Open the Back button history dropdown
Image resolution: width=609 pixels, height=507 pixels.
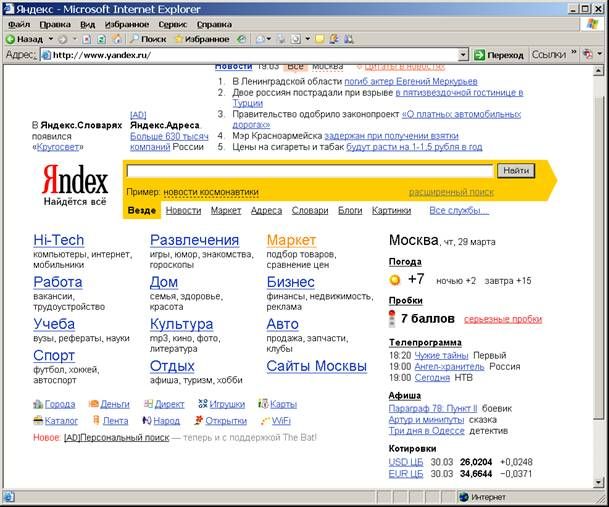[50, 39]
